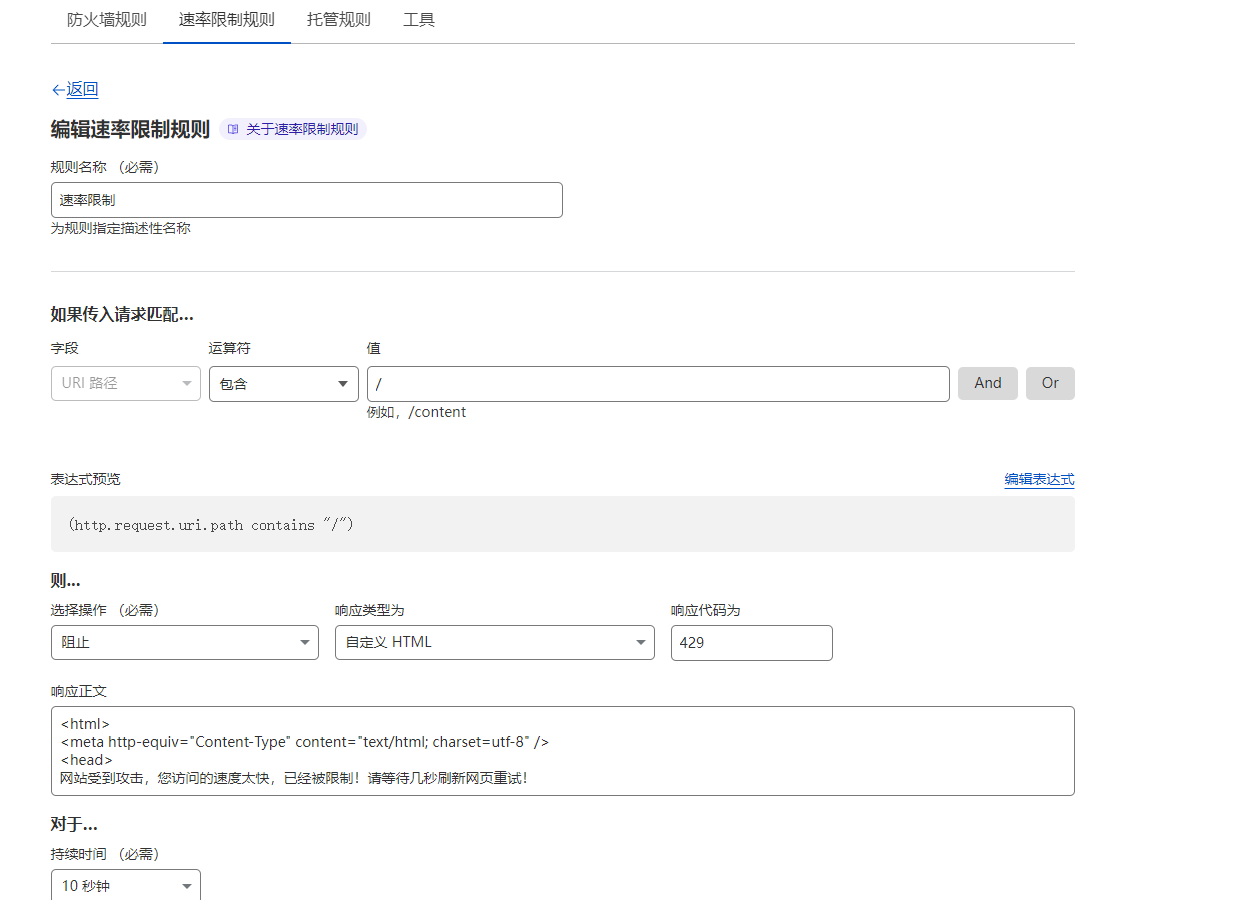Expand the 阻止 action dropdown
Screen dimensions: 1253x900
click(x=185, y=642)
